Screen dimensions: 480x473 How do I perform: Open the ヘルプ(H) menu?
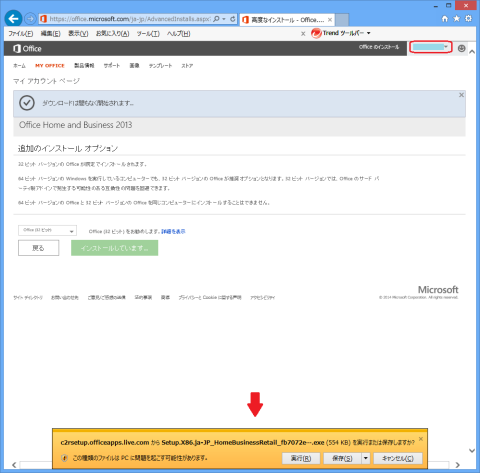coord(178,33)
